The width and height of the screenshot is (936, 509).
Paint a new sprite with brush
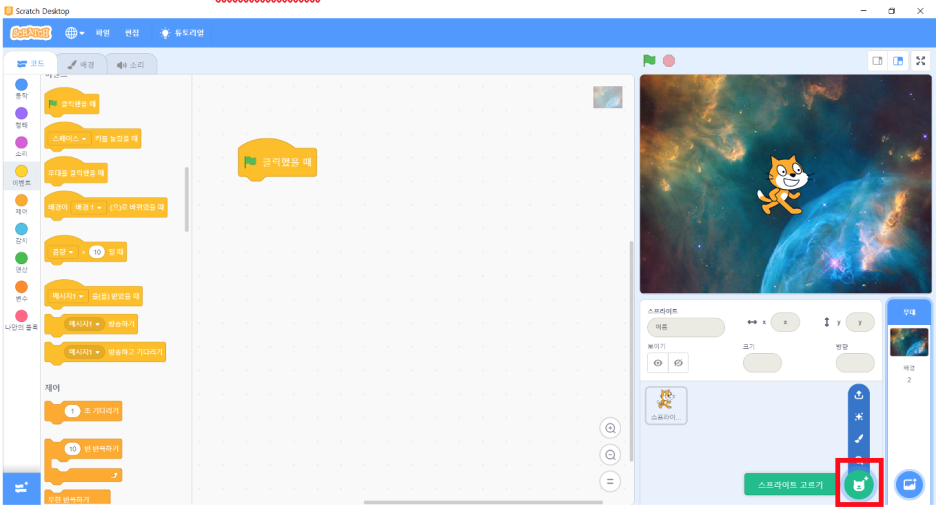[x=859, y=439]
